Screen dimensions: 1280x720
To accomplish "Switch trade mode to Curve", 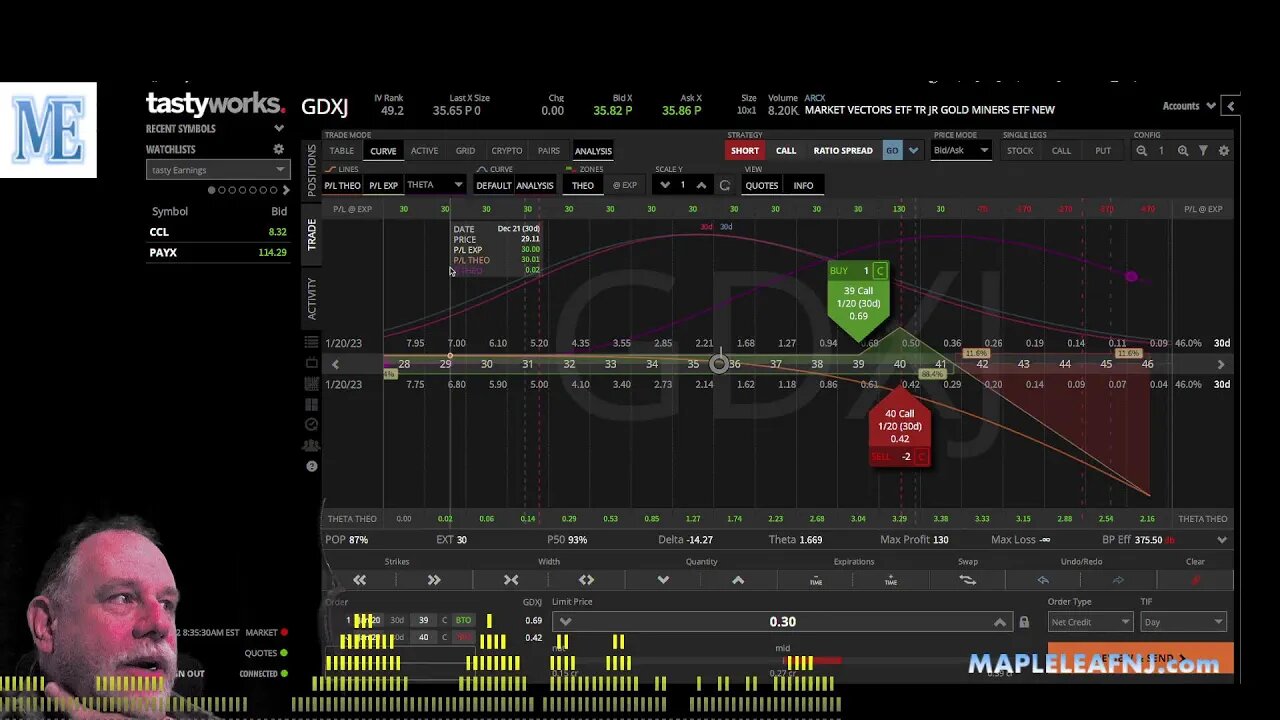I will [383, 151].
